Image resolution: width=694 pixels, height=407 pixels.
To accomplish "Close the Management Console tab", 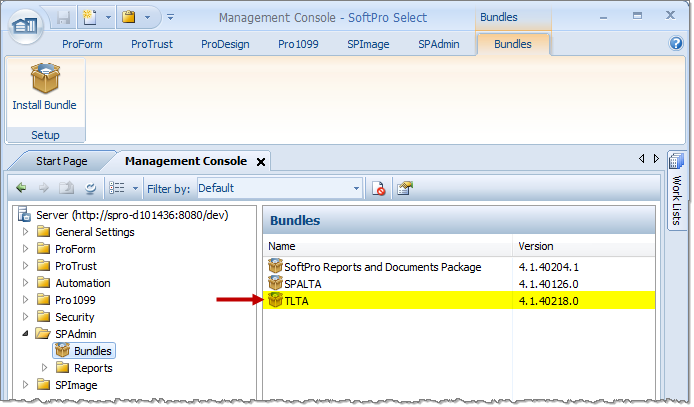I will click(261, 162).
